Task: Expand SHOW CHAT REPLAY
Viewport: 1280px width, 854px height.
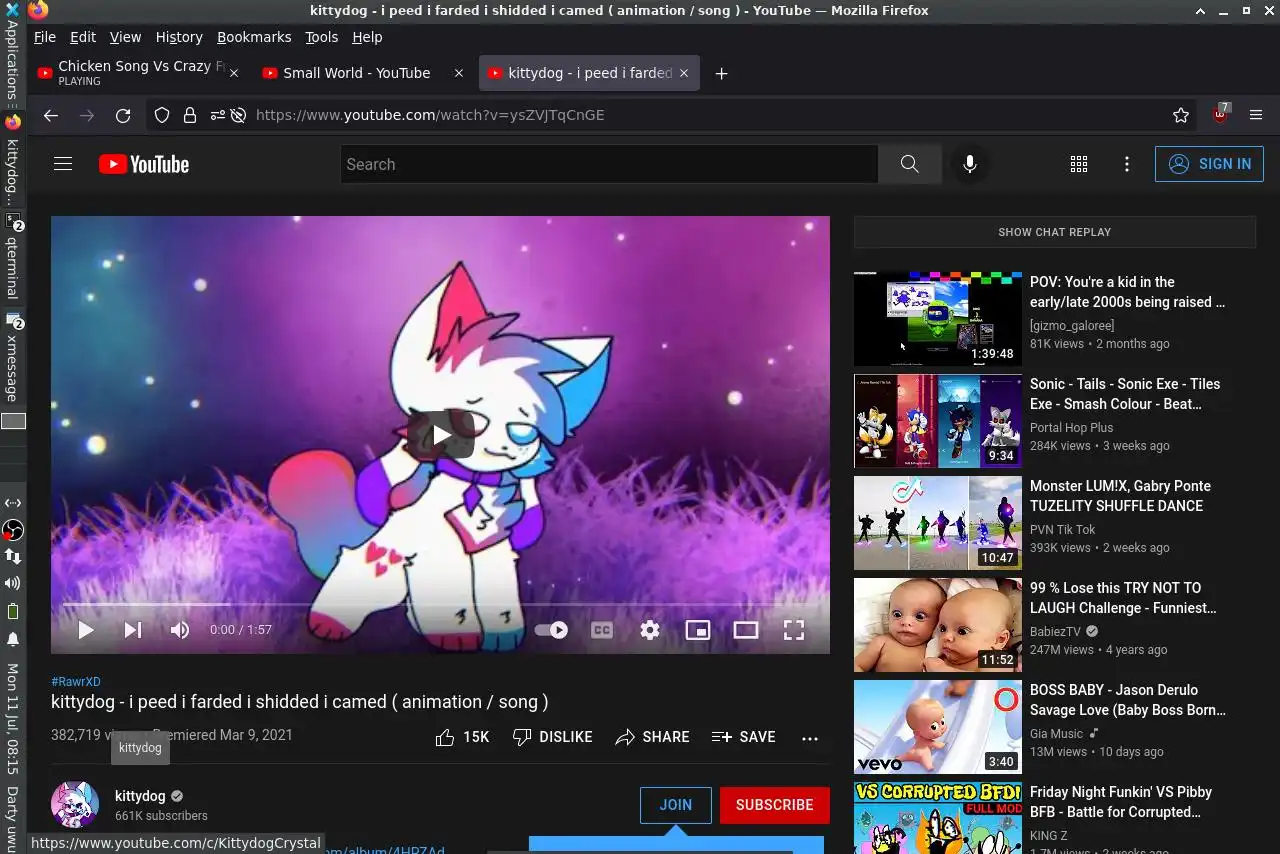Action: (x=1054, y=232)
